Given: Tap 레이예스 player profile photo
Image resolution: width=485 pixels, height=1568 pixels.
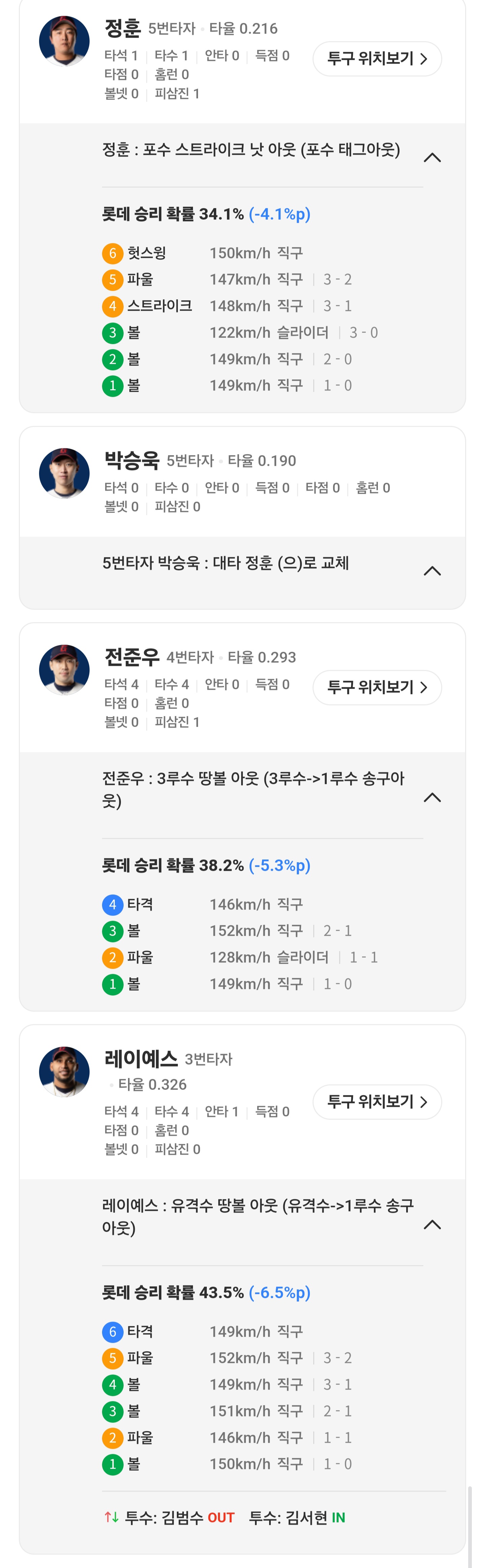Looking at the screenshot, I should [64, 1071].
